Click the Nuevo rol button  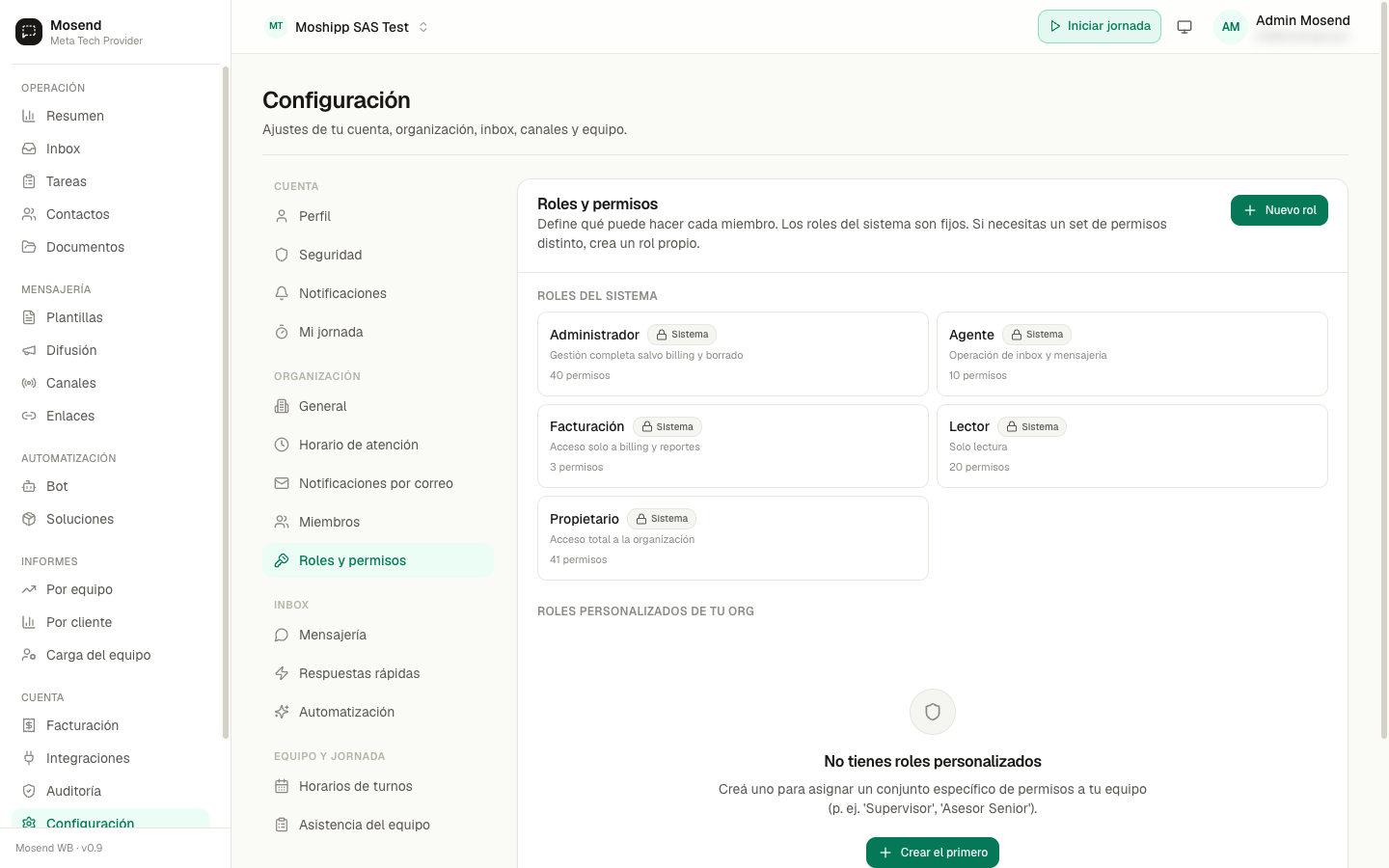tap(1279, 210)
